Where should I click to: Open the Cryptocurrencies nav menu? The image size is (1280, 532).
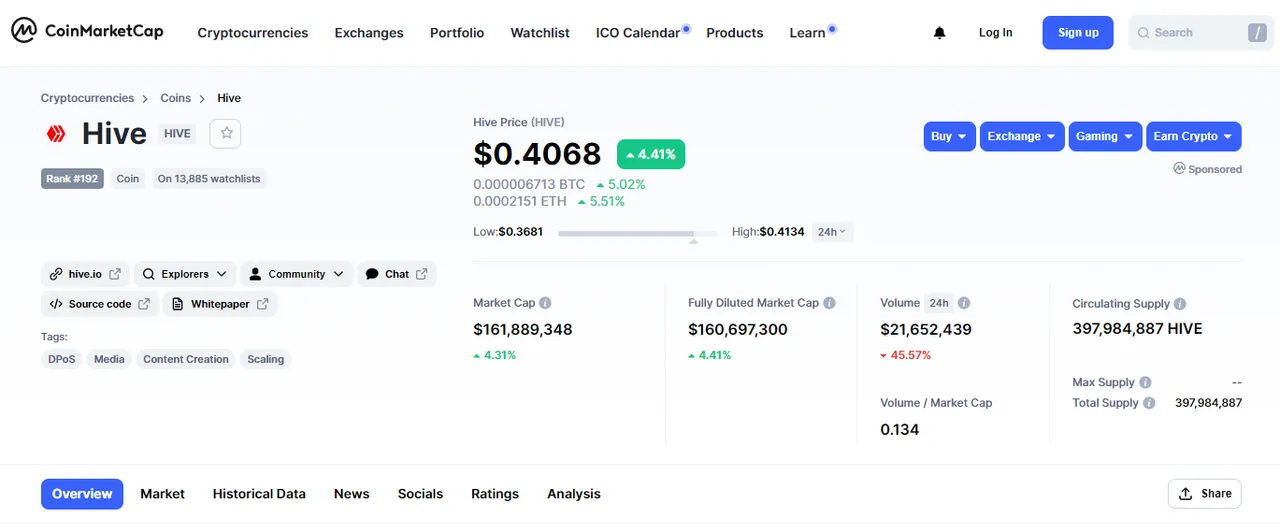253,33
